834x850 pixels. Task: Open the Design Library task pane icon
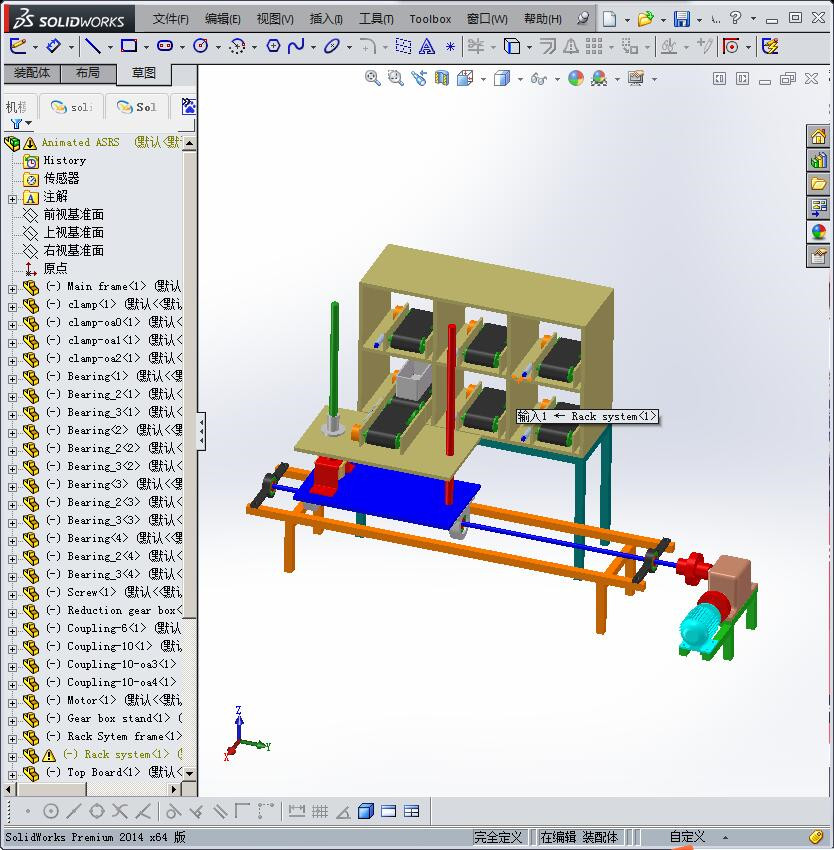pos(818,160)
